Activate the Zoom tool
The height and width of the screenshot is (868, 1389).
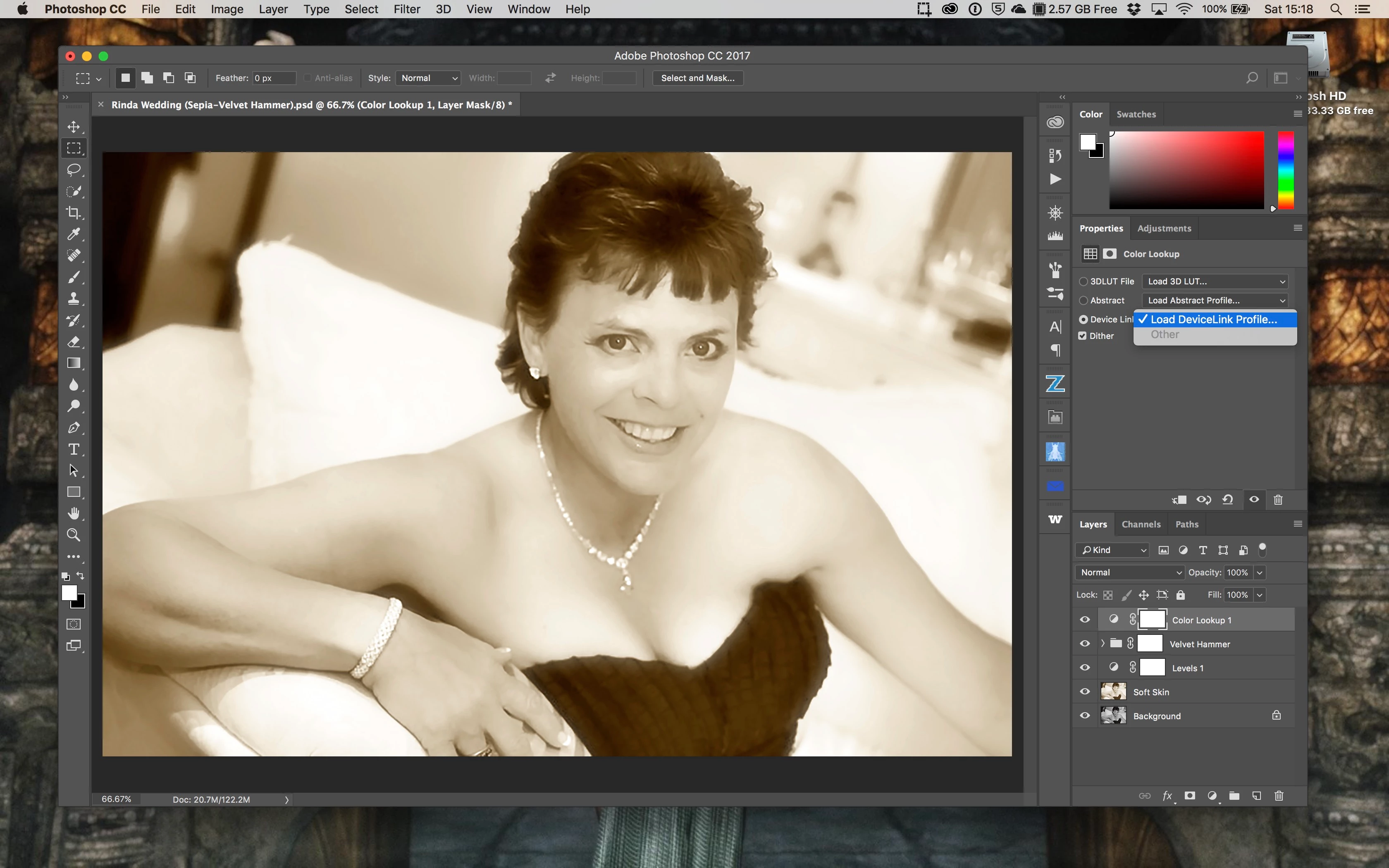coord(74,535)
